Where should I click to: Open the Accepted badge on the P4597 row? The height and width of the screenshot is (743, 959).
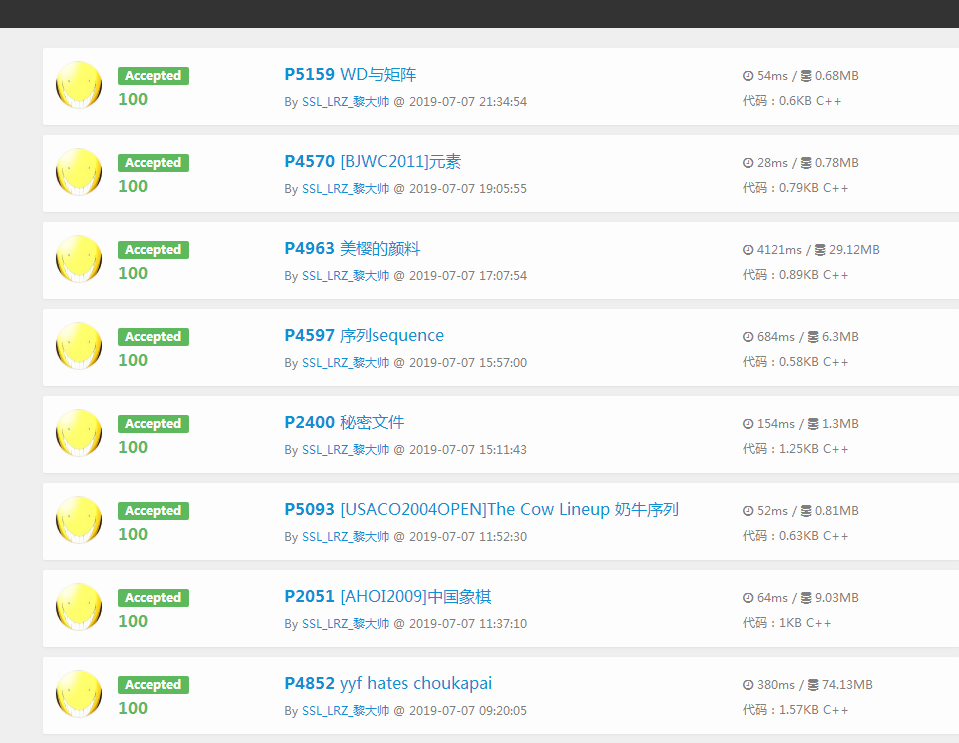(154, 337)
